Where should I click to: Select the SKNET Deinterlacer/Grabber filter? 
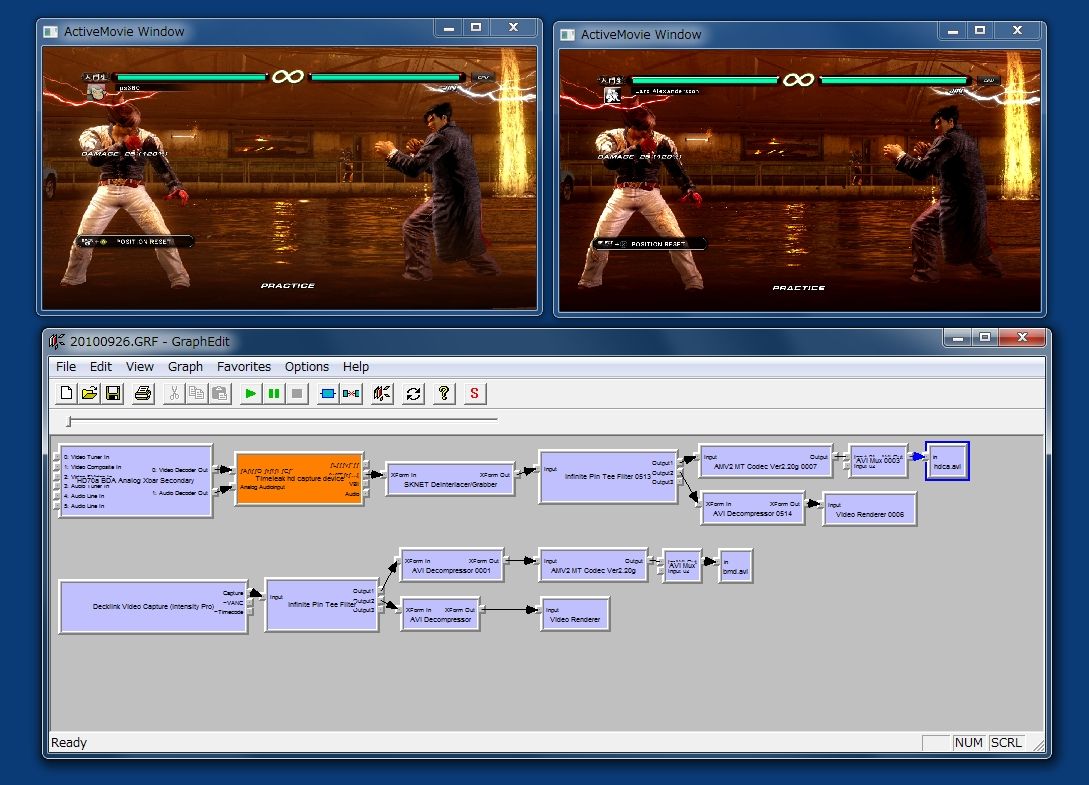450,479
